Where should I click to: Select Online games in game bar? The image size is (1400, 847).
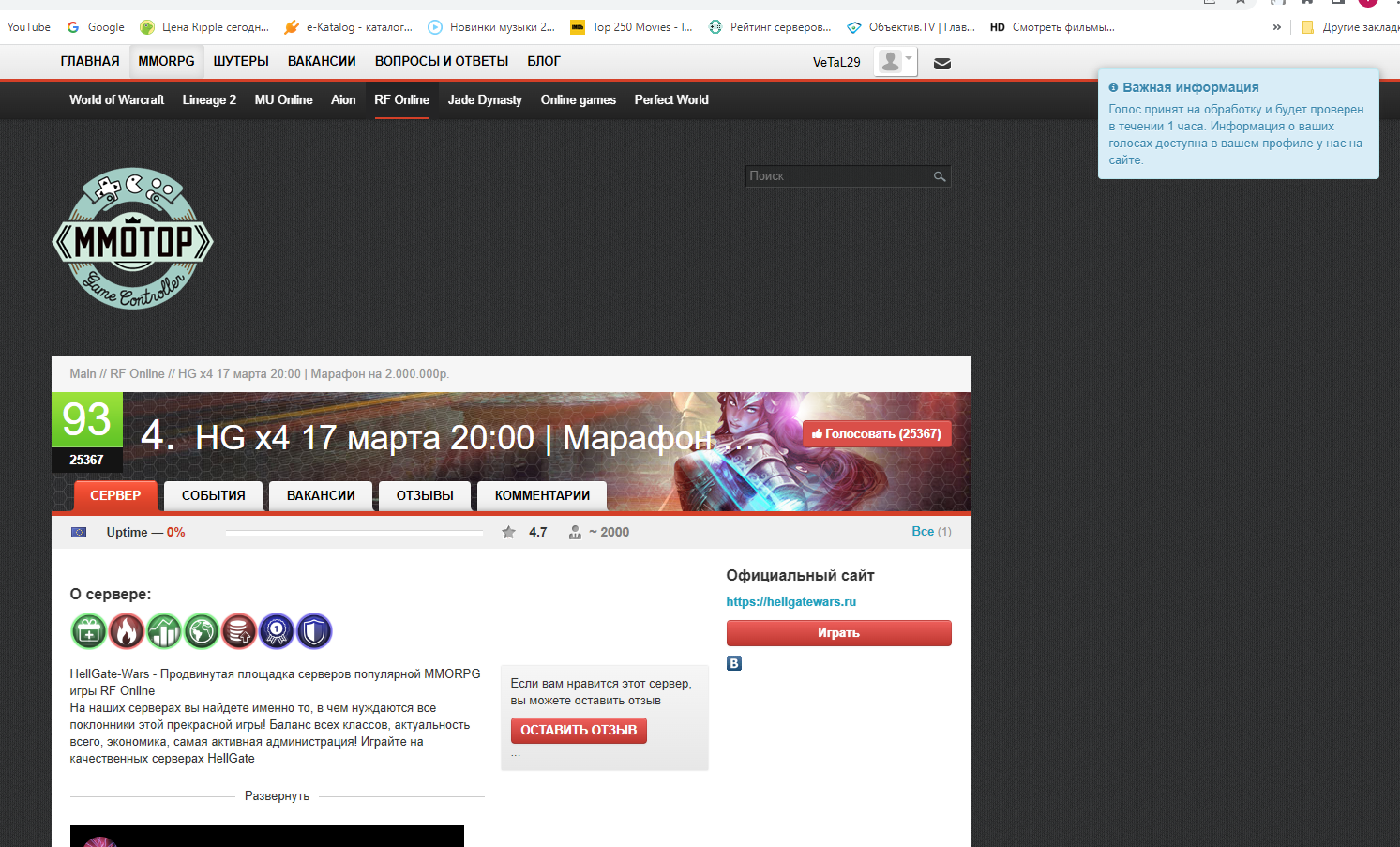tap(578, 99)
